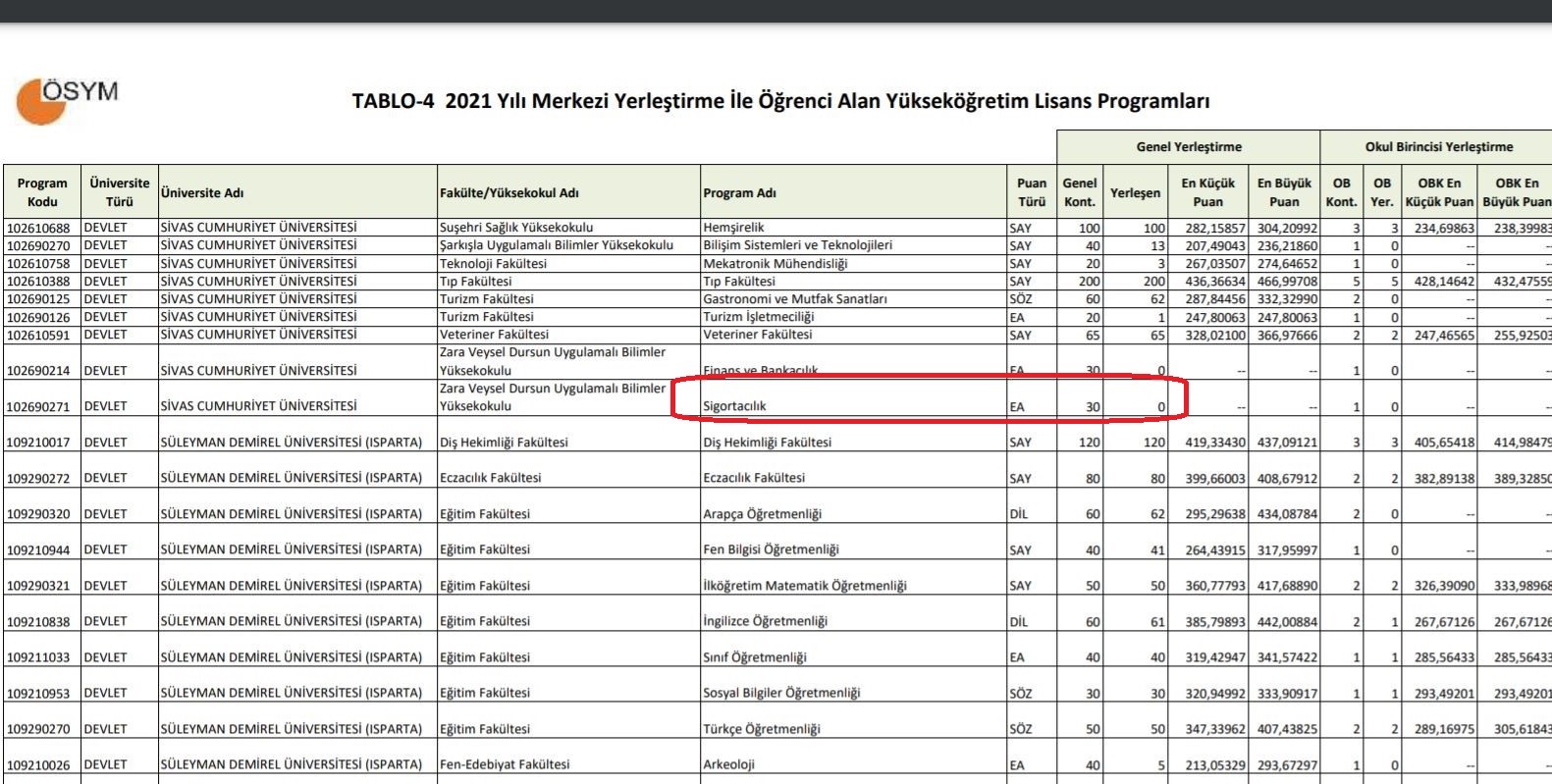
Task: Click the OB Kont. column header
Action: [1341, 192]
